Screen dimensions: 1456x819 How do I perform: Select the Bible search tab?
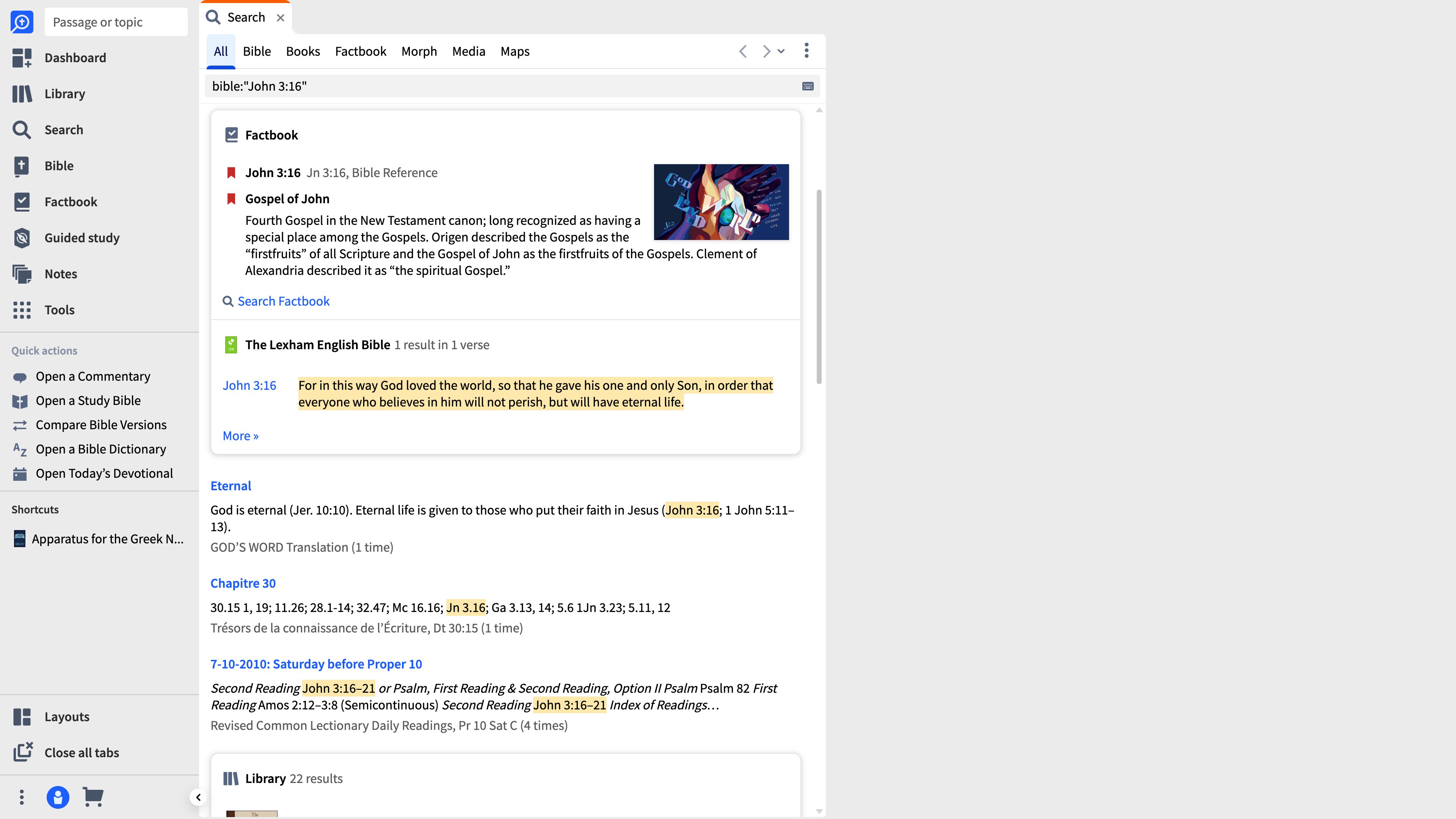[x=257, y=52]
